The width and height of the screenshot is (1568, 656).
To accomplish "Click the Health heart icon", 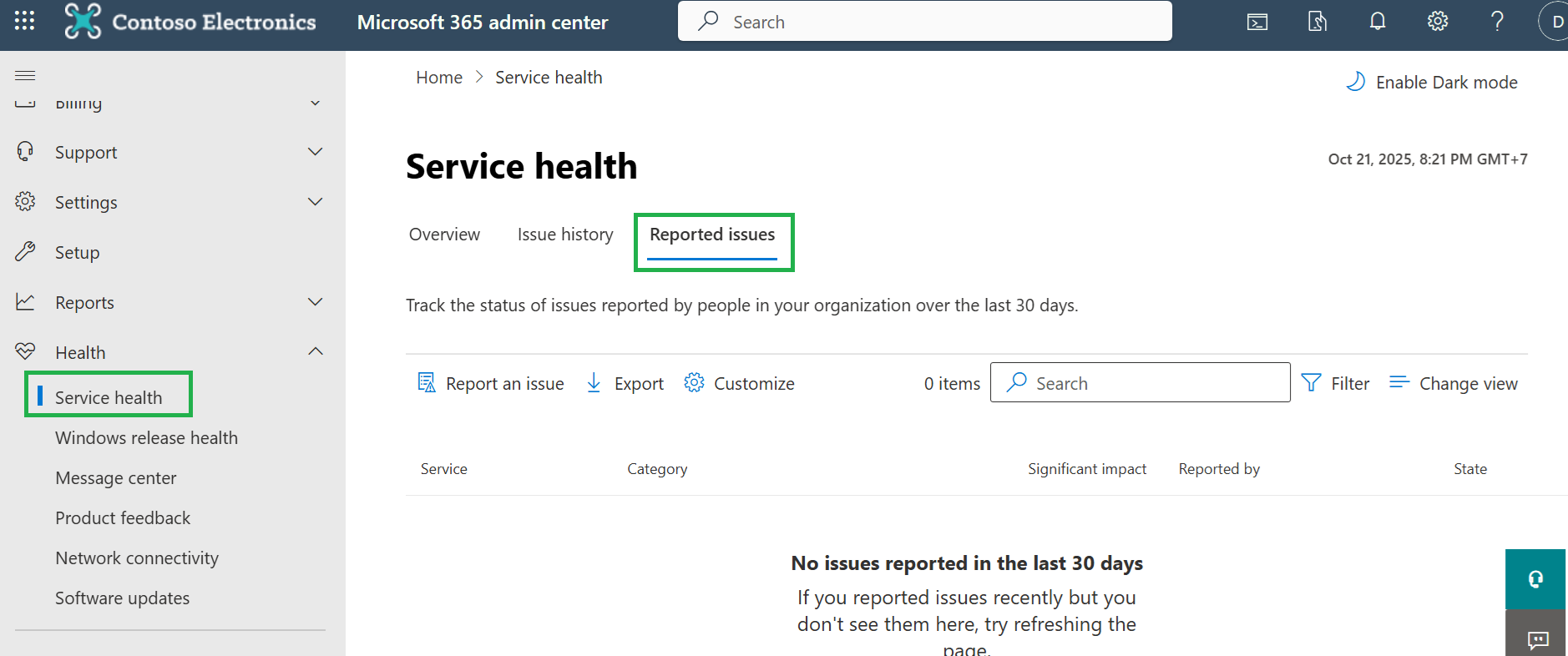I will click(25, 351).
